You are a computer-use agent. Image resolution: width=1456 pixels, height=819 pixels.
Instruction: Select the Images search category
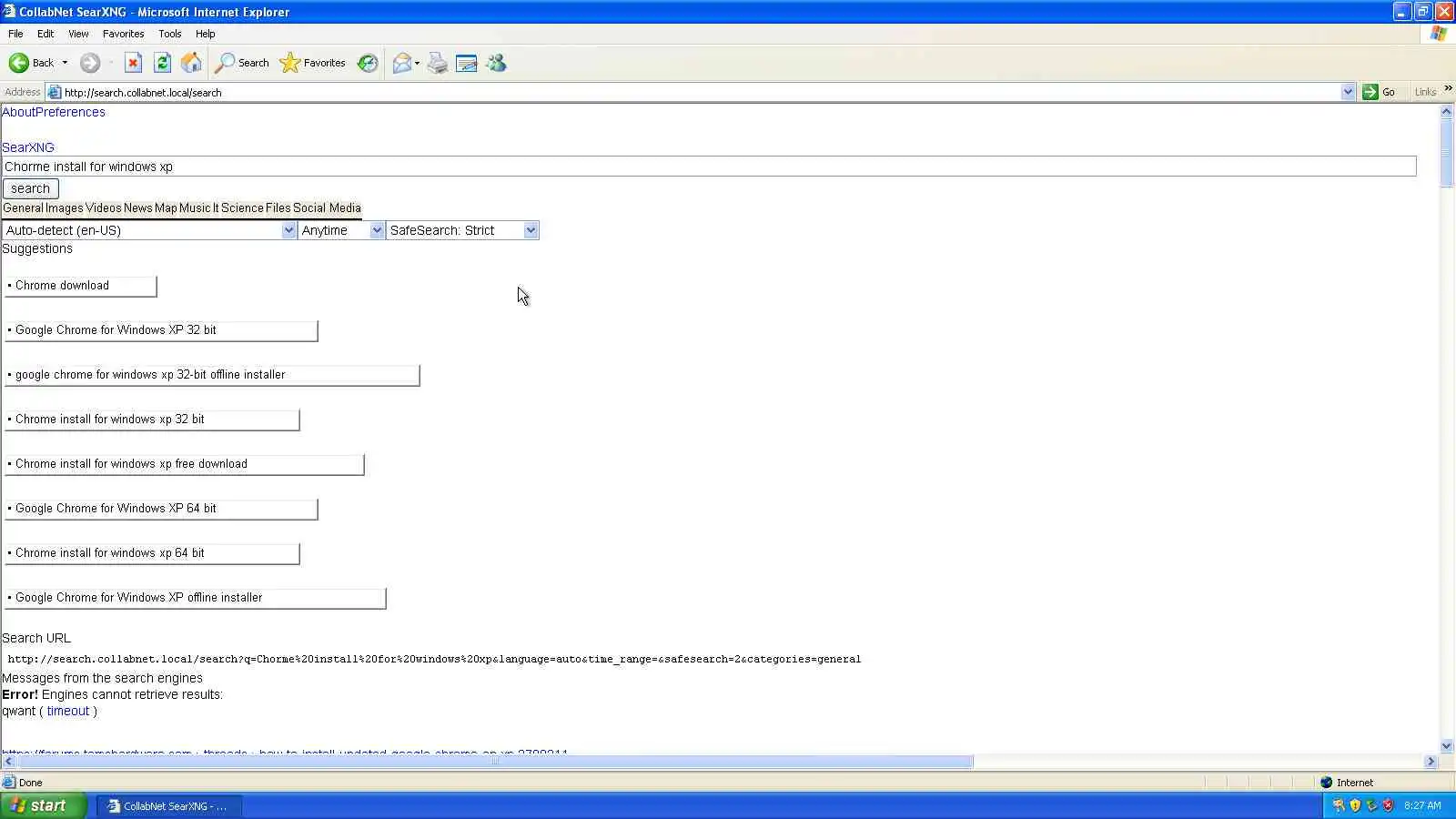(65, 207)
